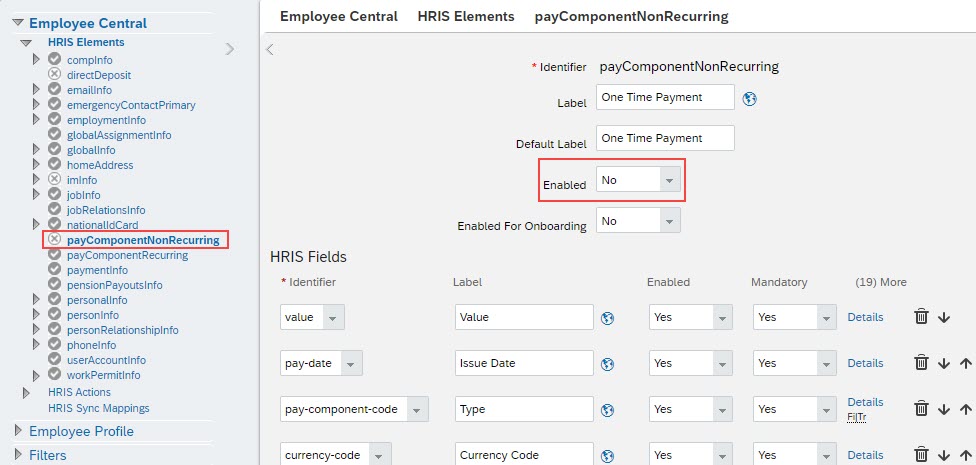The height and width of the screenshot is (465, 976).
Task: Click the globe icon next to Label field
Action: click(x=749, y=98)
